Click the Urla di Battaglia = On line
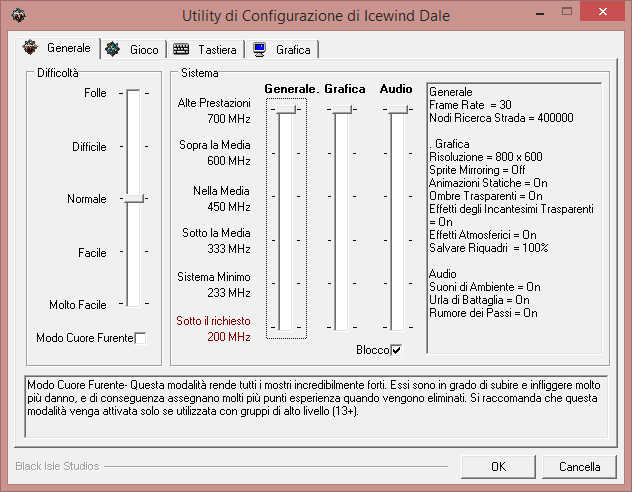This screenshot has width=632, height=492. tap(479, 300)
